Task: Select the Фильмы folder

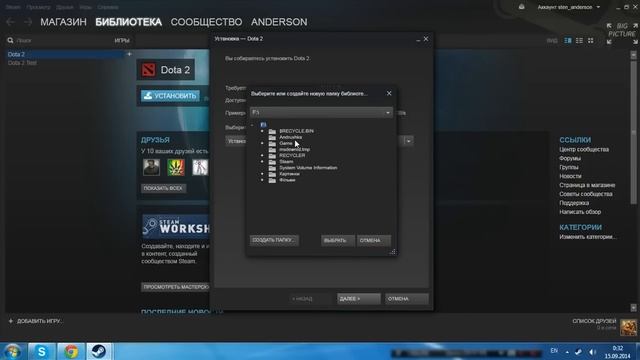Action: [287, 180]
